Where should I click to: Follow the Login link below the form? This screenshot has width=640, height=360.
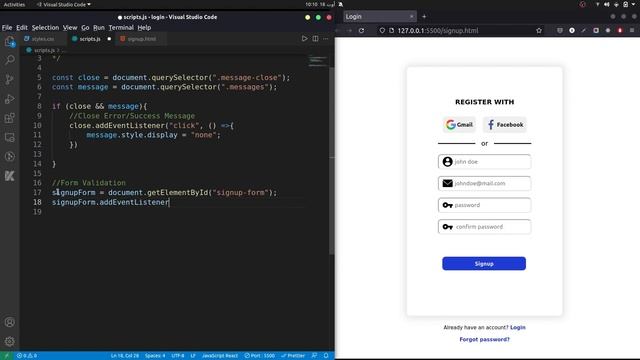point(518,327)
